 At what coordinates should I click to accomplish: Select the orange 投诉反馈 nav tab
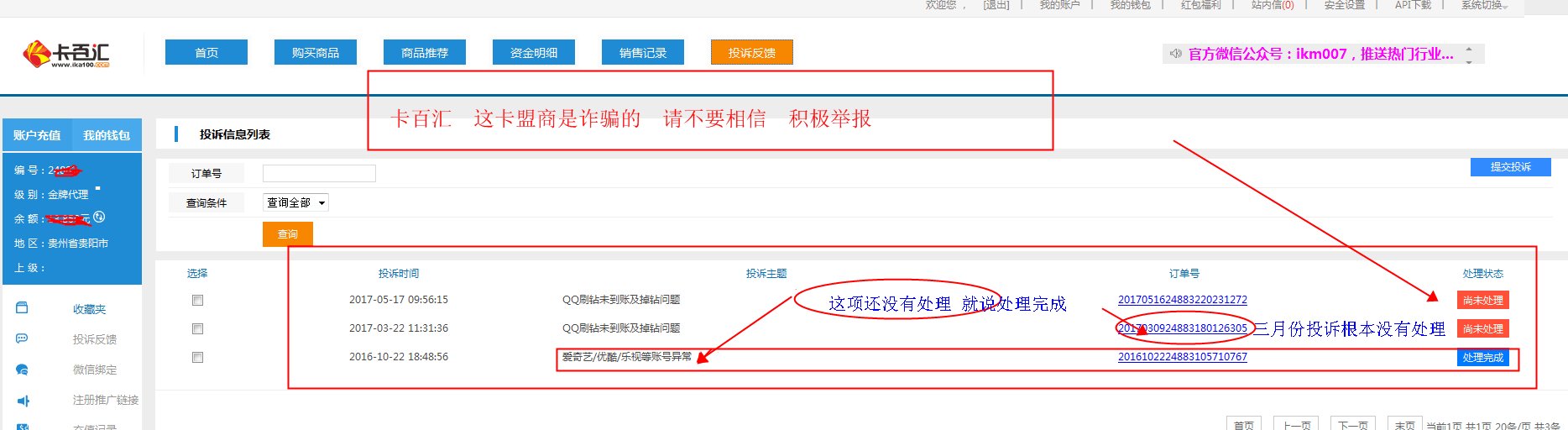pyautogui.click(x=752, y=53)
